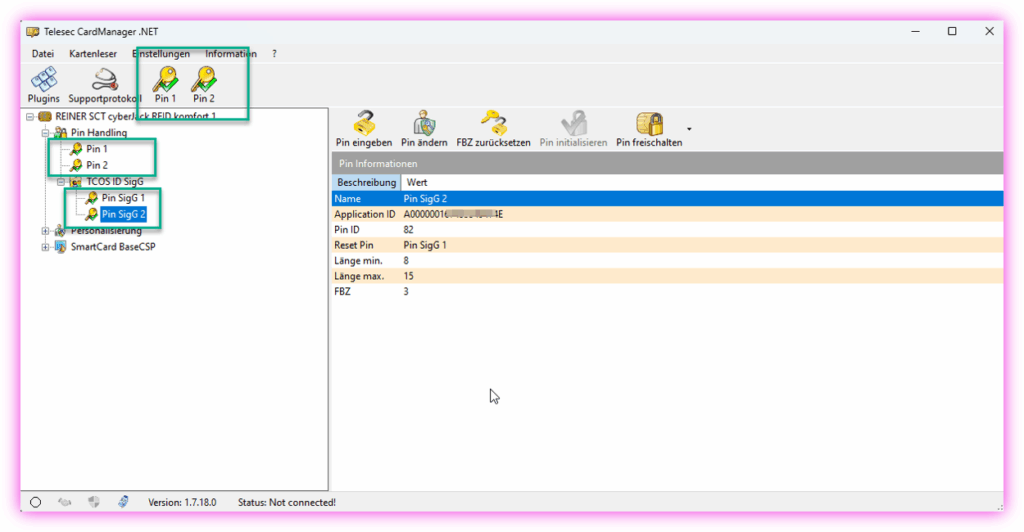Expand the Personalisierung tree node
This screenshot has height=532, width=1024.
(45, 231)
